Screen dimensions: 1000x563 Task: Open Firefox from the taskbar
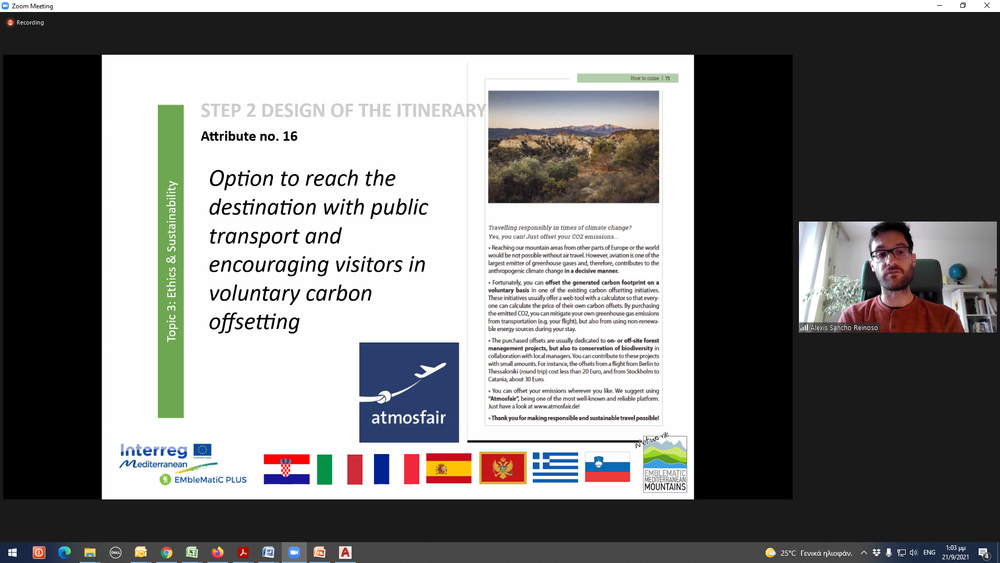(x=218, y=552)
